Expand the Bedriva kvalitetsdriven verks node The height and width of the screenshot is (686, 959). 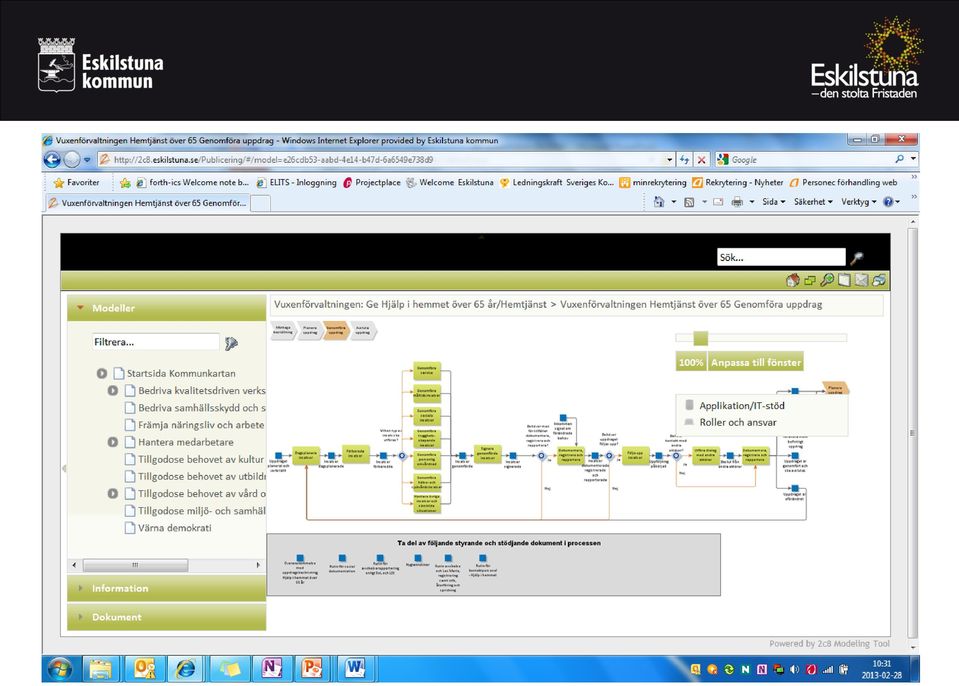(113, 391)
